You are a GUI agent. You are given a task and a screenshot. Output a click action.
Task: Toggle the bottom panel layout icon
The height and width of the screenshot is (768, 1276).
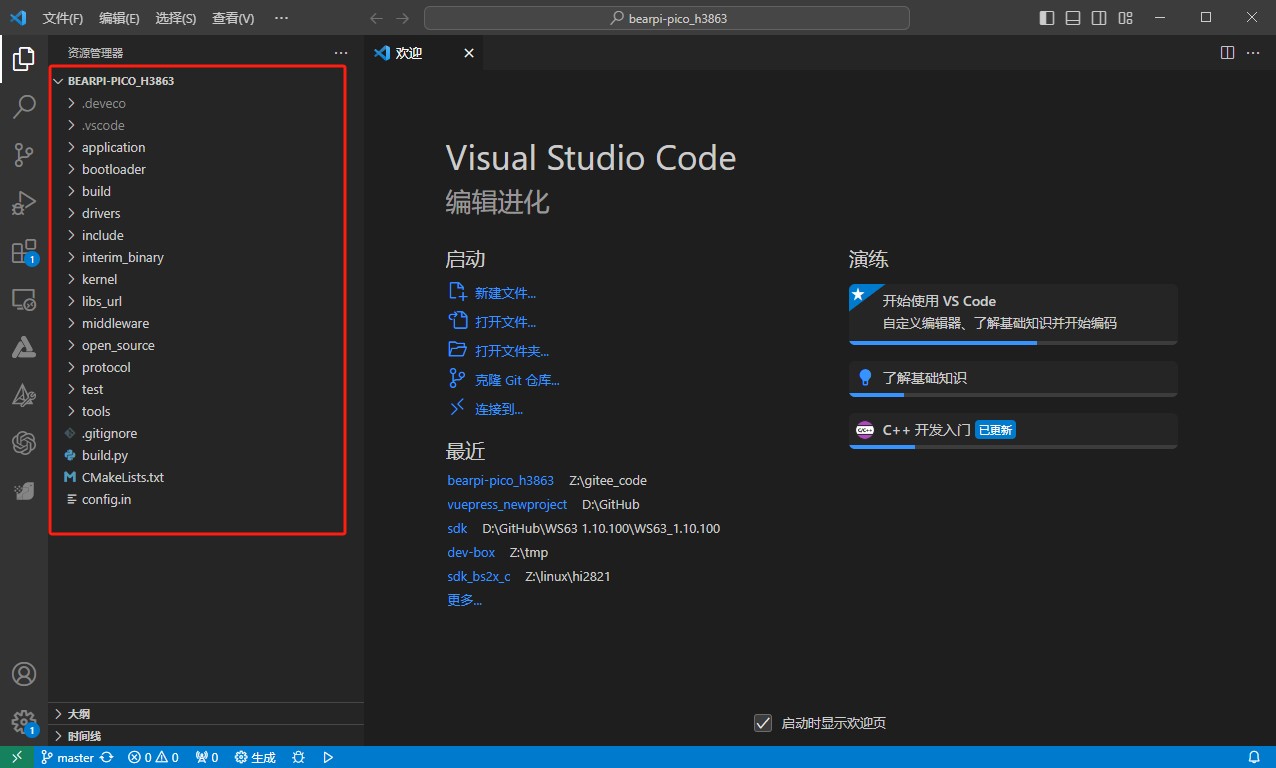[1073, 18]
